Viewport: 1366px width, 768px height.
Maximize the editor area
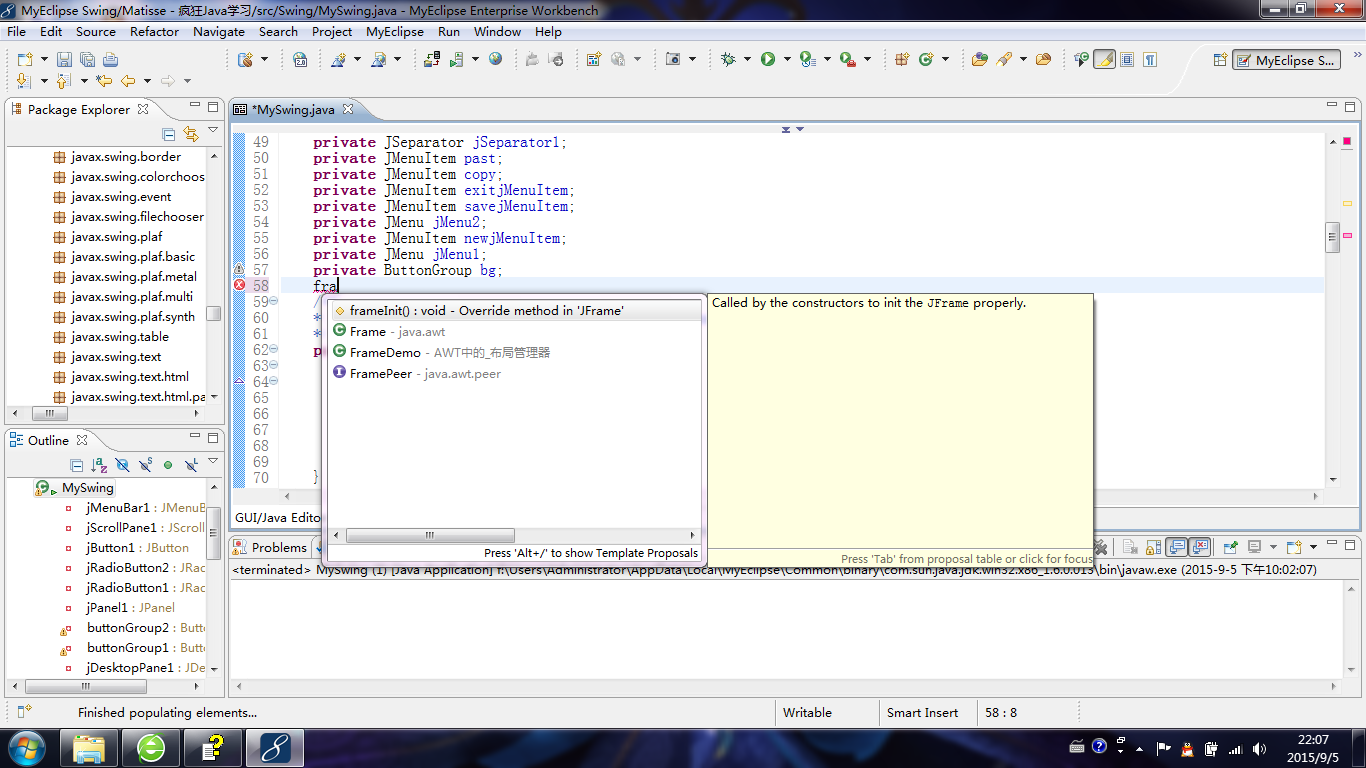click(1351, 106)
